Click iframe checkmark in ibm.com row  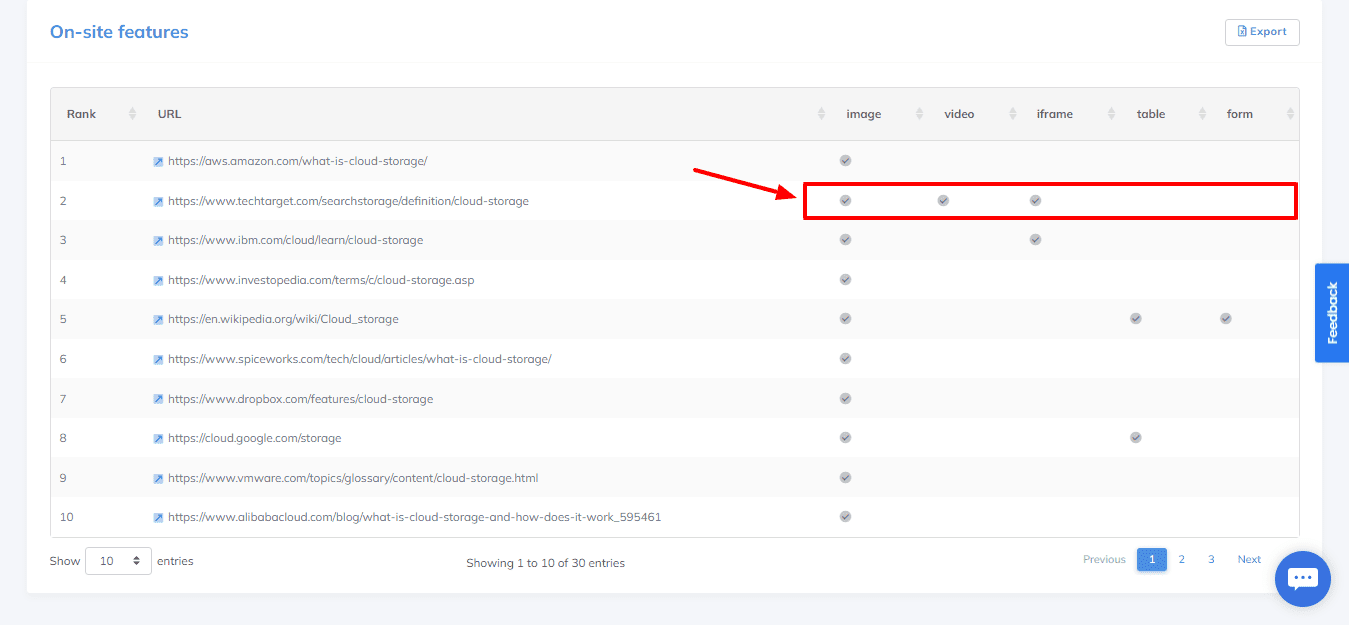coord(1035,239)
